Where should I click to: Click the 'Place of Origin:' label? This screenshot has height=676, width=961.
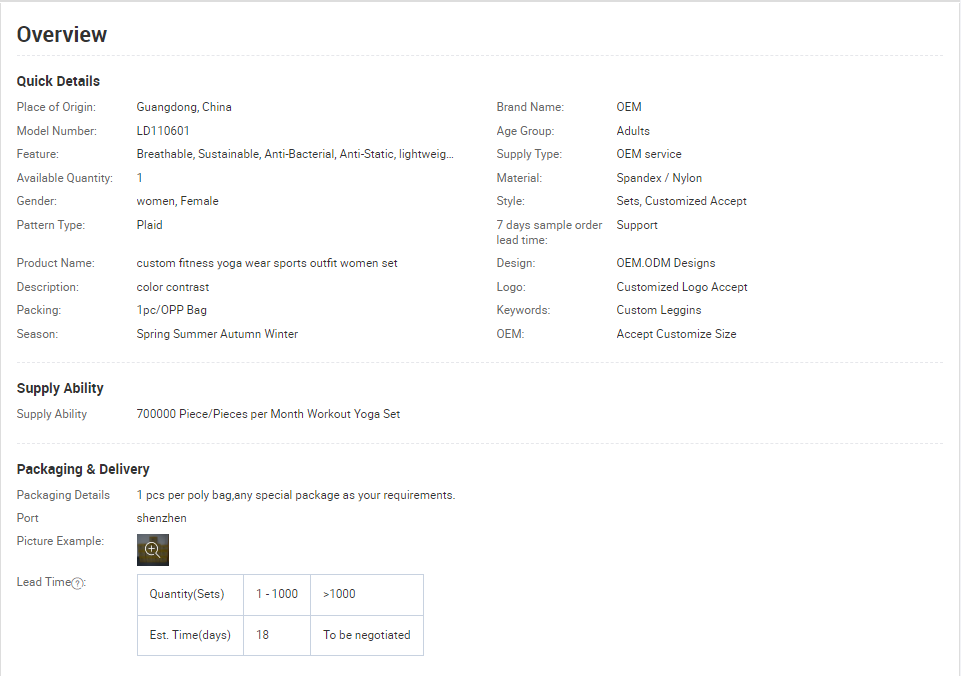(56, 107)
